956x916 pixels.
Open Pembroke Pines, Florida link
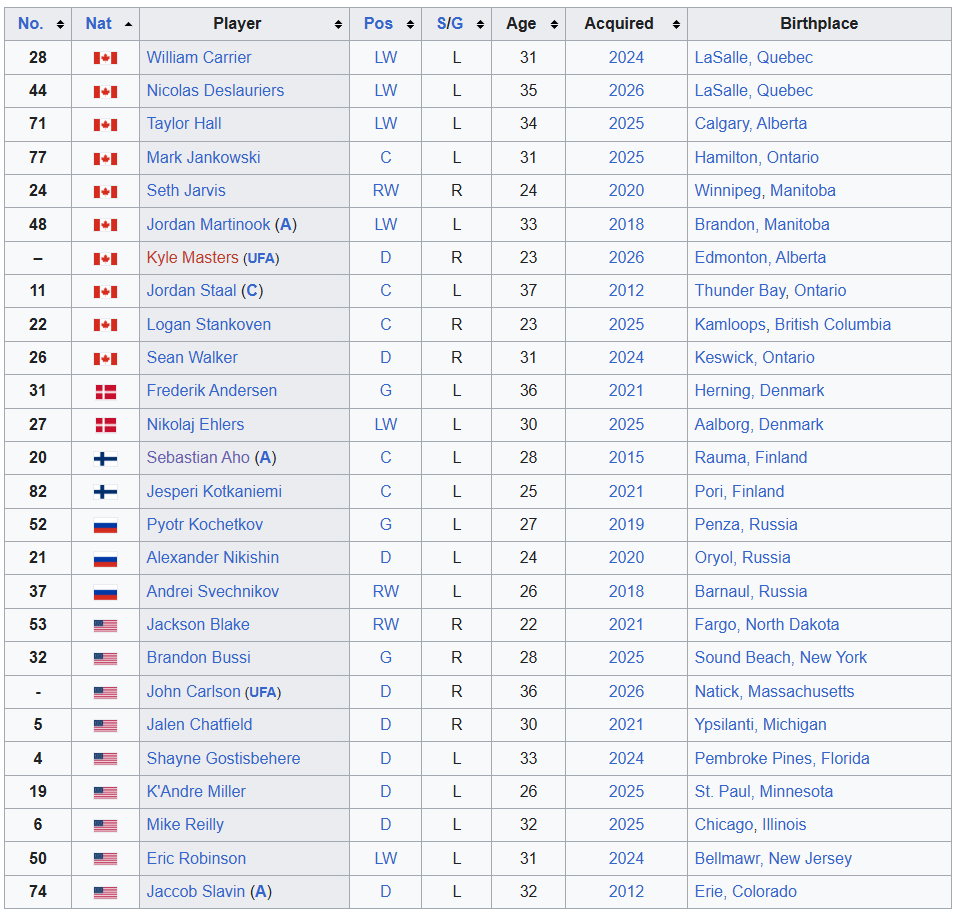(782, 758)
